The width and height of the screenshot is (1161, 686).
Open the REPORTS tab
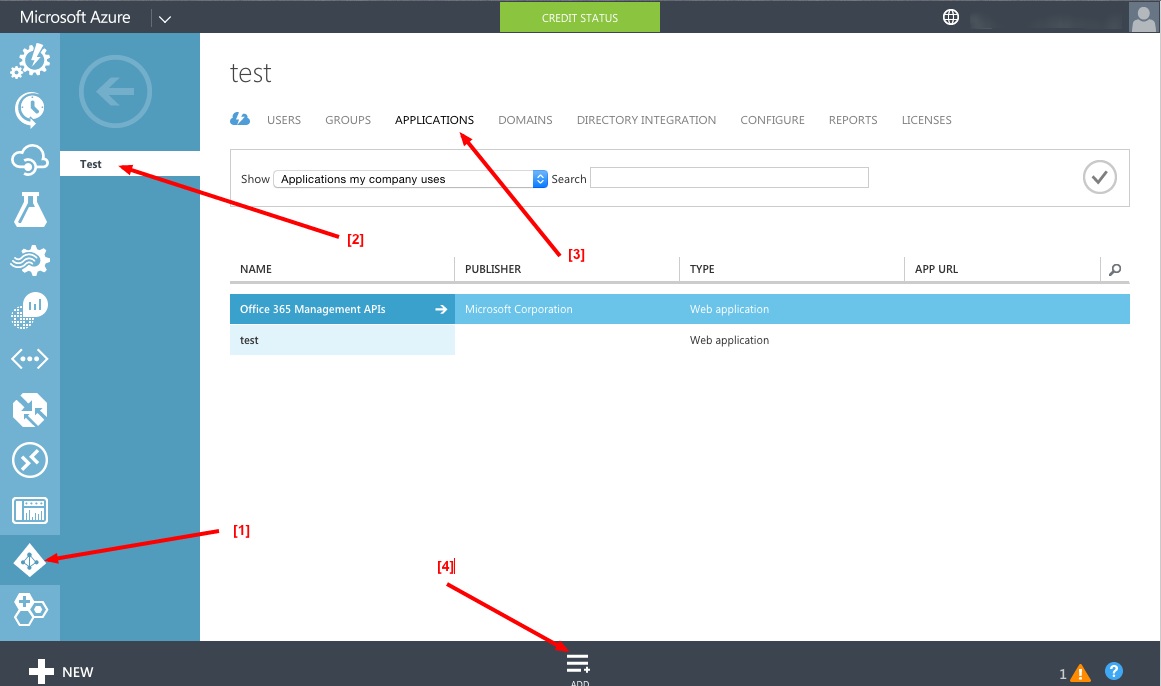(x=853, y=120)
